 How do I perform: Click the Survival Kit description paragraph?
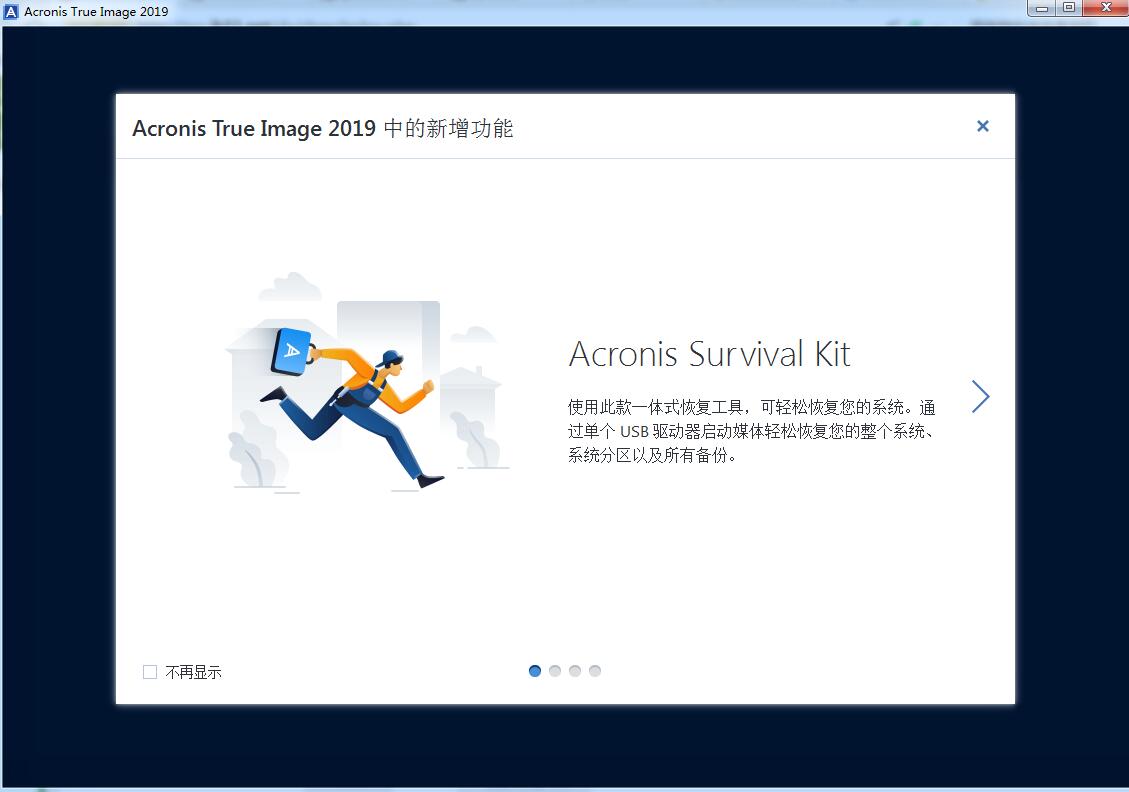[751, 431]
